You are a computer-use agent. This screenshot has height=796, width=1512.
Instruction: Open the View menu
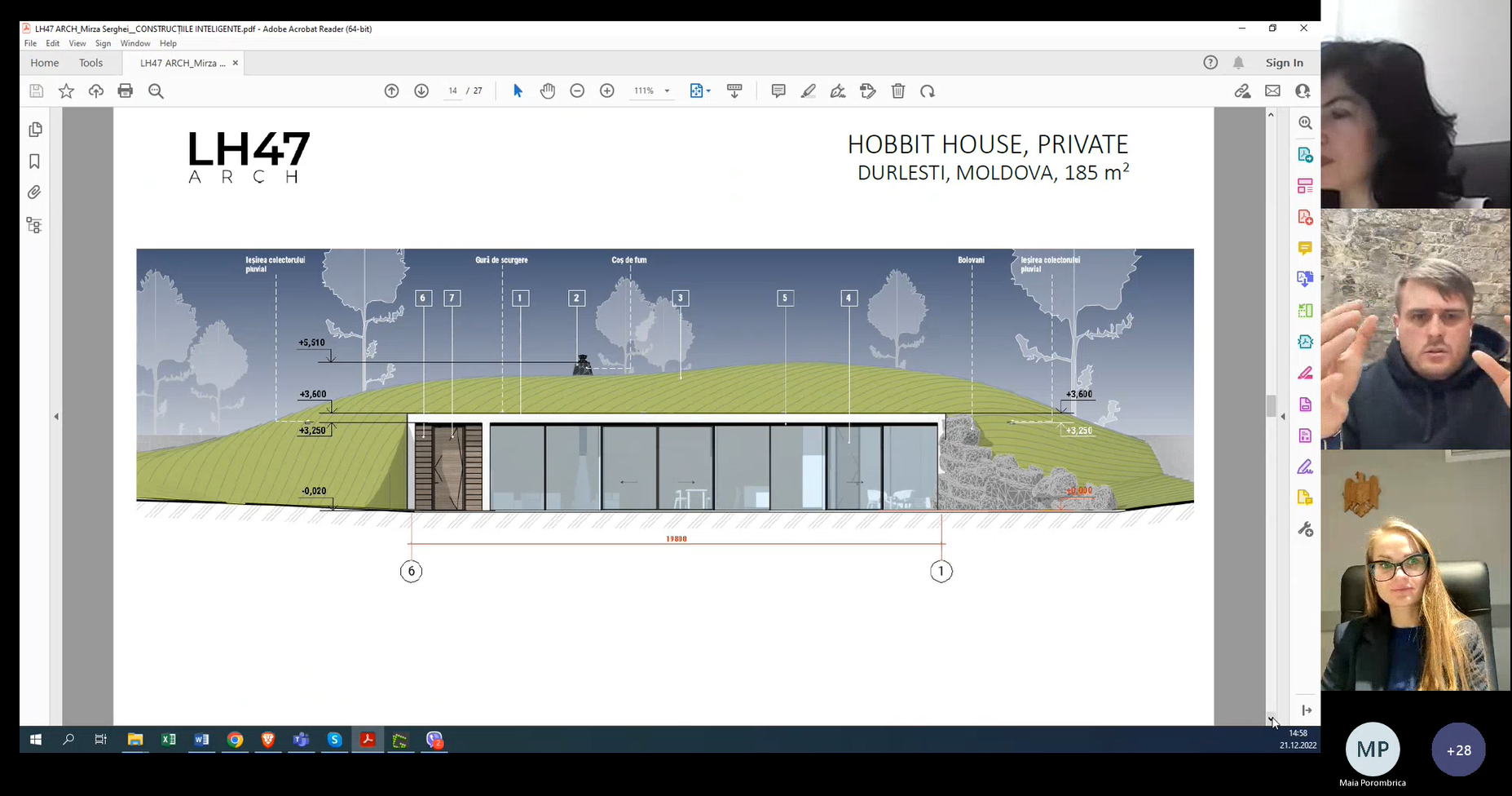click(77, 43)
